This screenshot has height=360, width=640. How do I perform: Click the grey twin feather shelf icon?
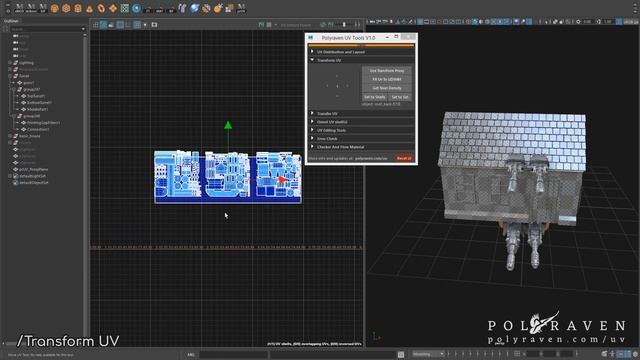click(182, 8)
